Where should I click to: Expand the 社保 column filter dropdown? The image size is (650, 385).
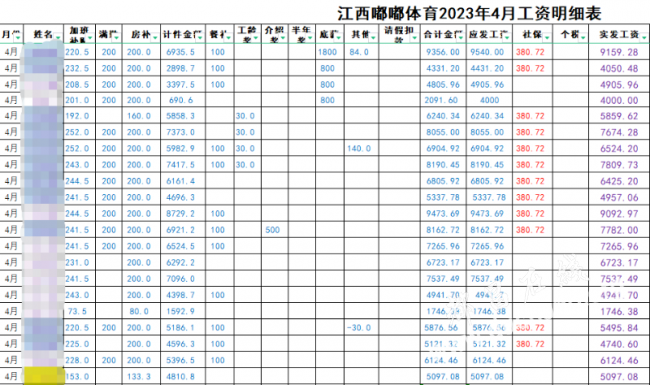(x=547, y=38)
